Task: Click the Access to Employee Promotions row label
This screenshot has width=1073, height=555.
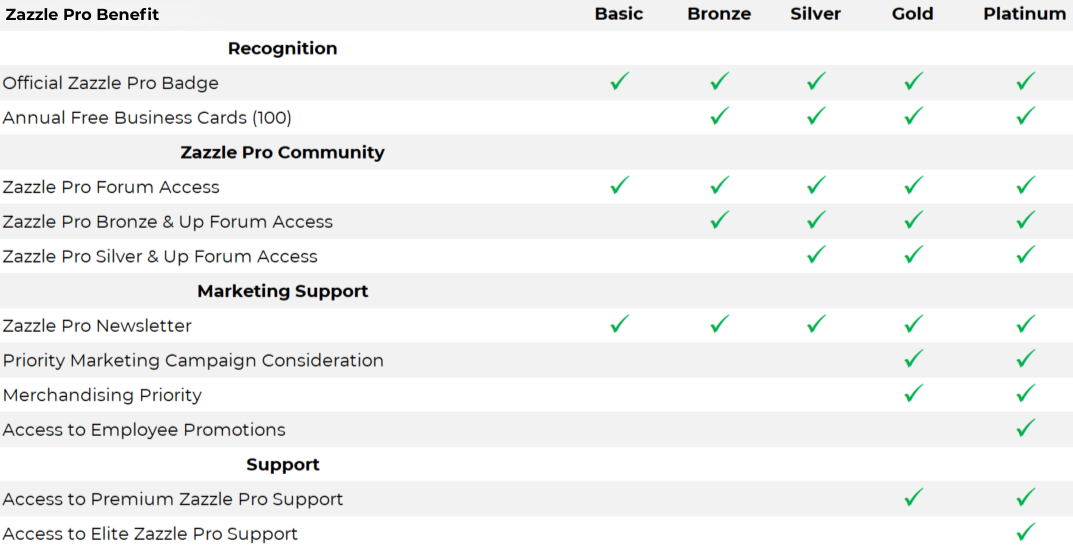Action: pos(144,430)
